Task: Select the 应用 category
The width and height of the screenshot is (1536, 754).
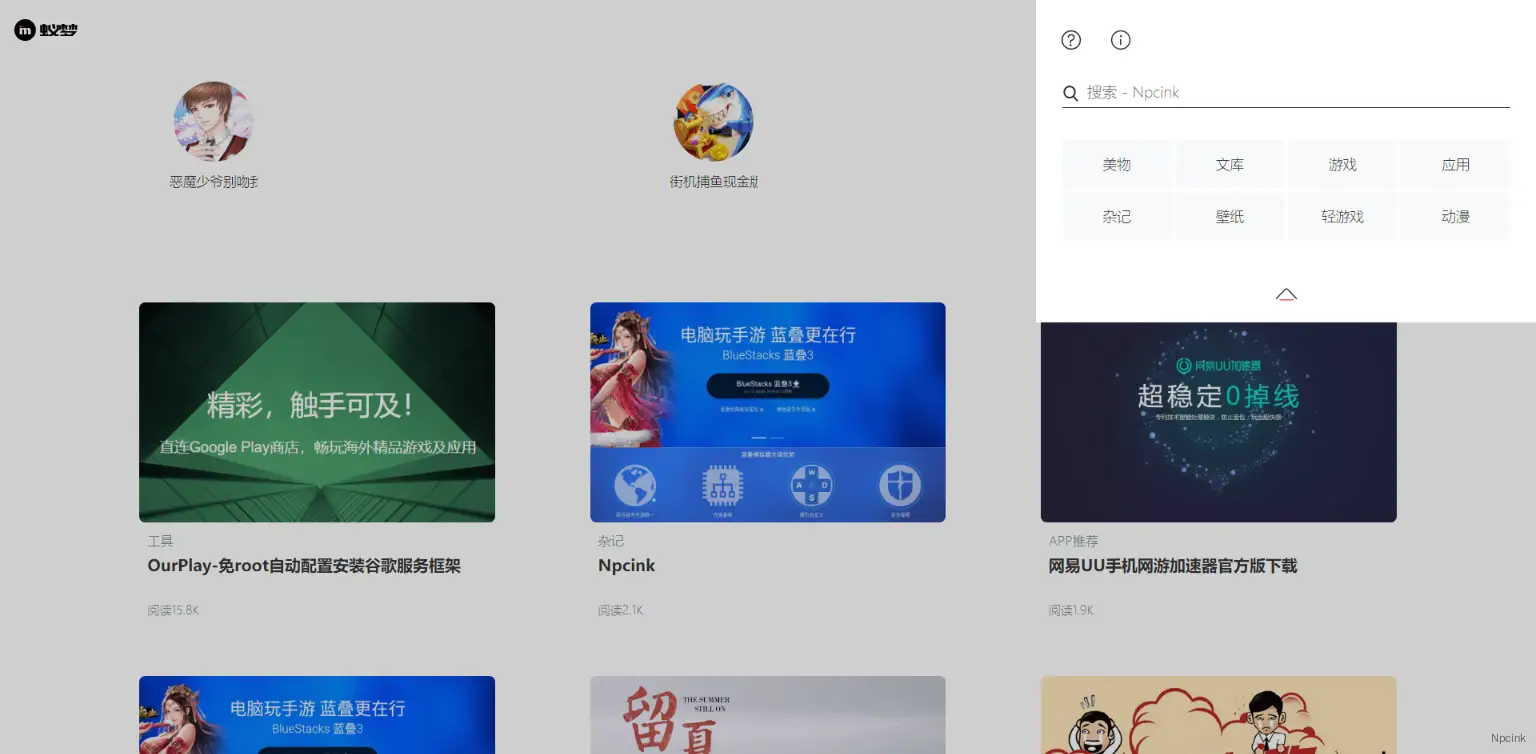Action: (1455, 164)
